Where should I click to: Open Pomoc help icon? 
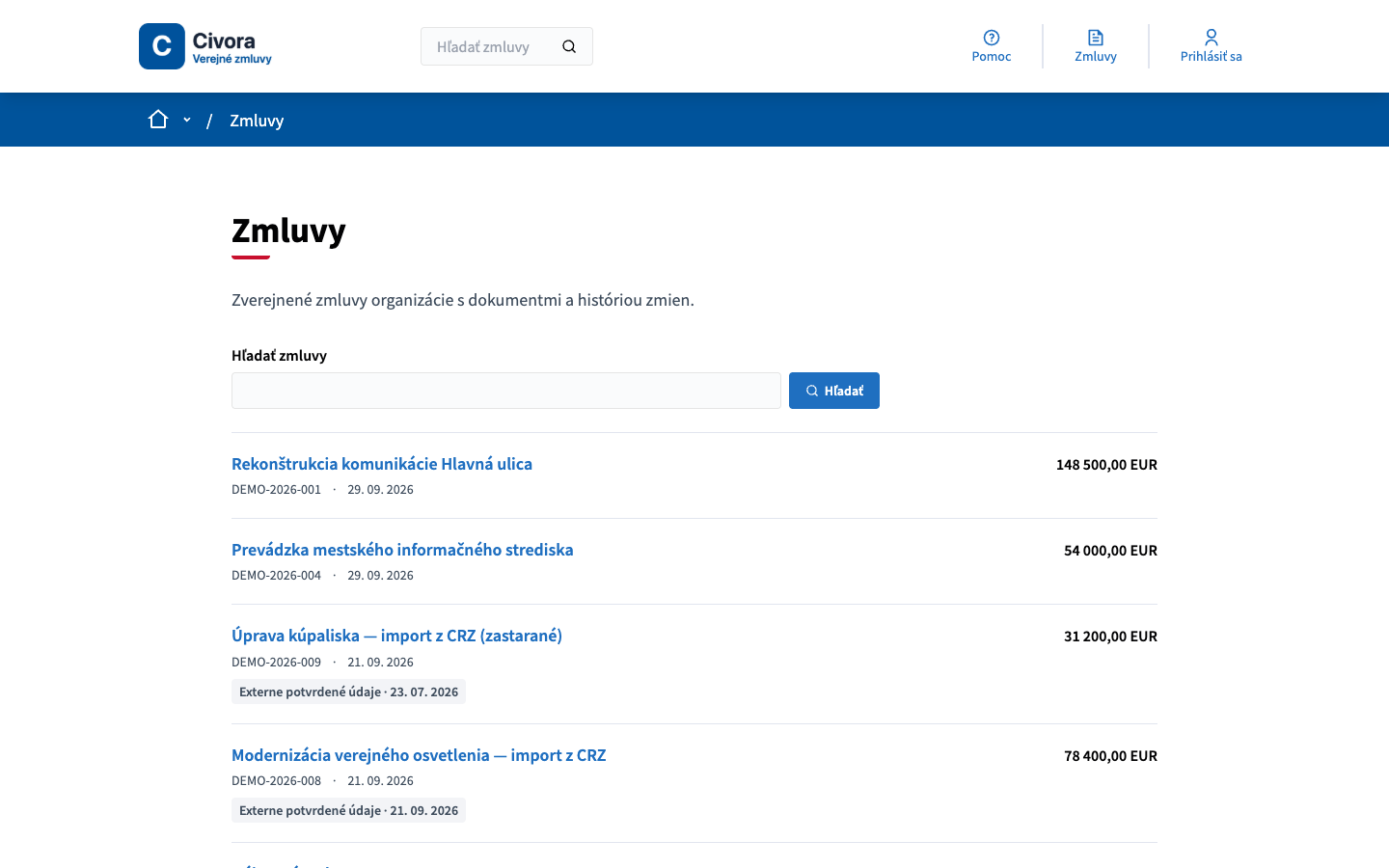tap(992, 38)
